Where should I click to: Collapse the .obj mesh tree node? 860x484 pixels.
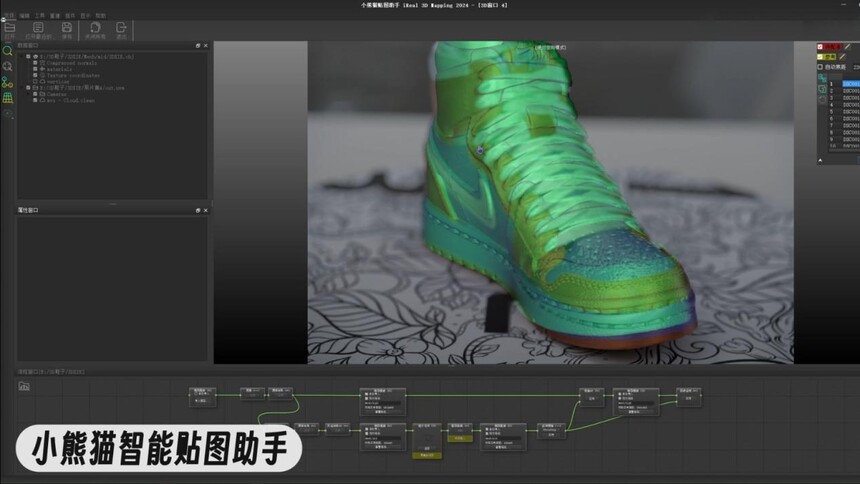tap(22, 57)
